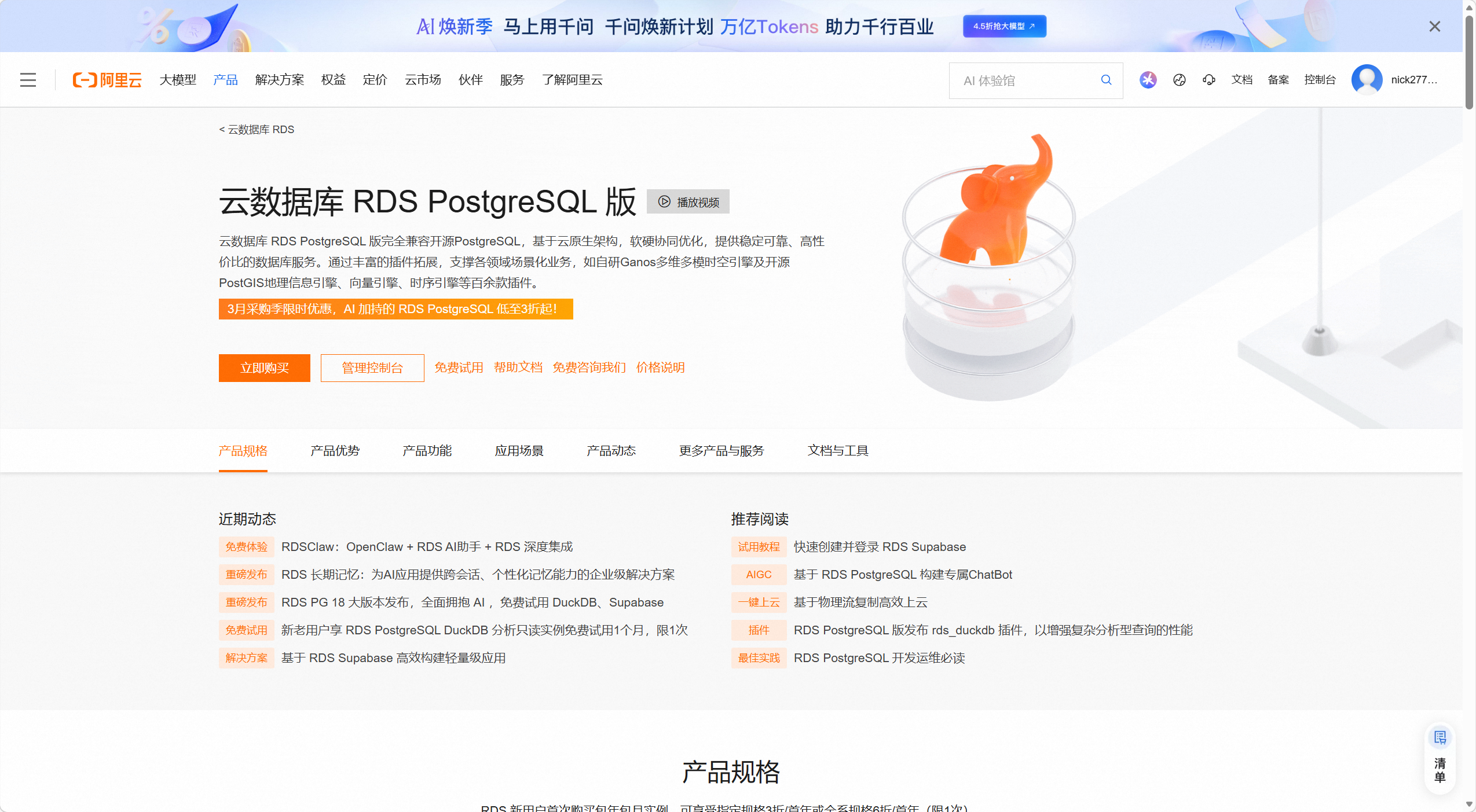Switch to the 产品优势 tab
The image size is (1476, 812).
pos(335,451)
